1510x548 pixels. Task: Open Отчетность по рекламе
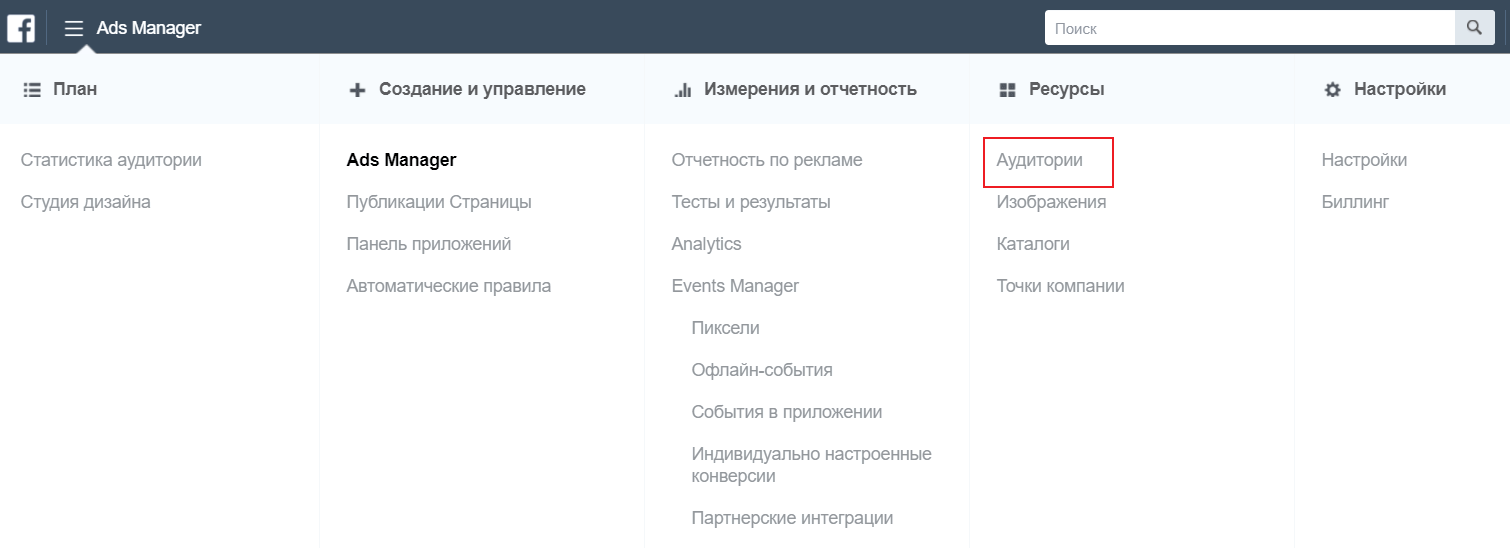[x=767, y=160]
